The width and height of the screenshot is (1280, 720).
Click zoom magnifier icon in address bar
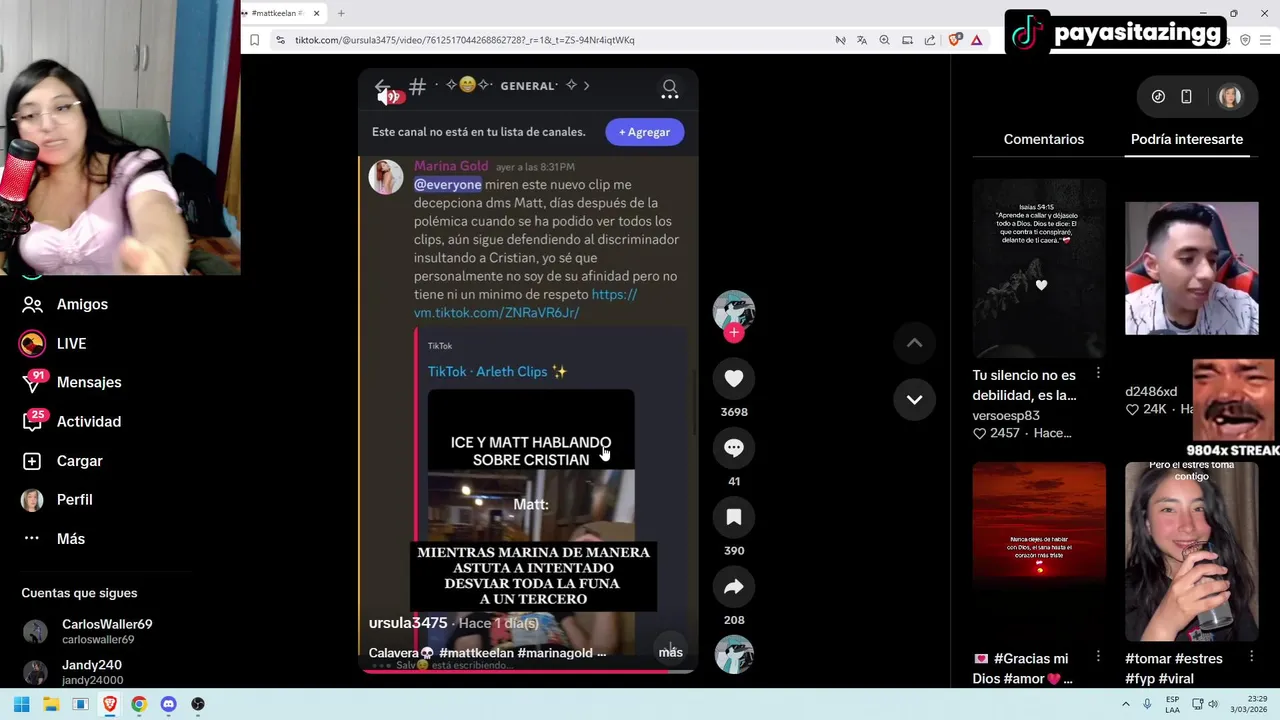(884, 40)
